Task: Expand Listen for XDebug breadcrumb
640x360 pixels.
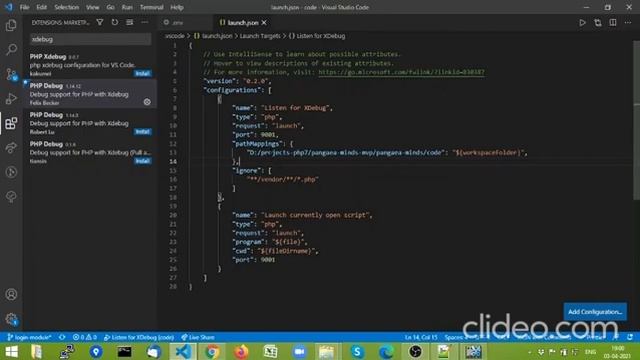Action: [317, 36]
